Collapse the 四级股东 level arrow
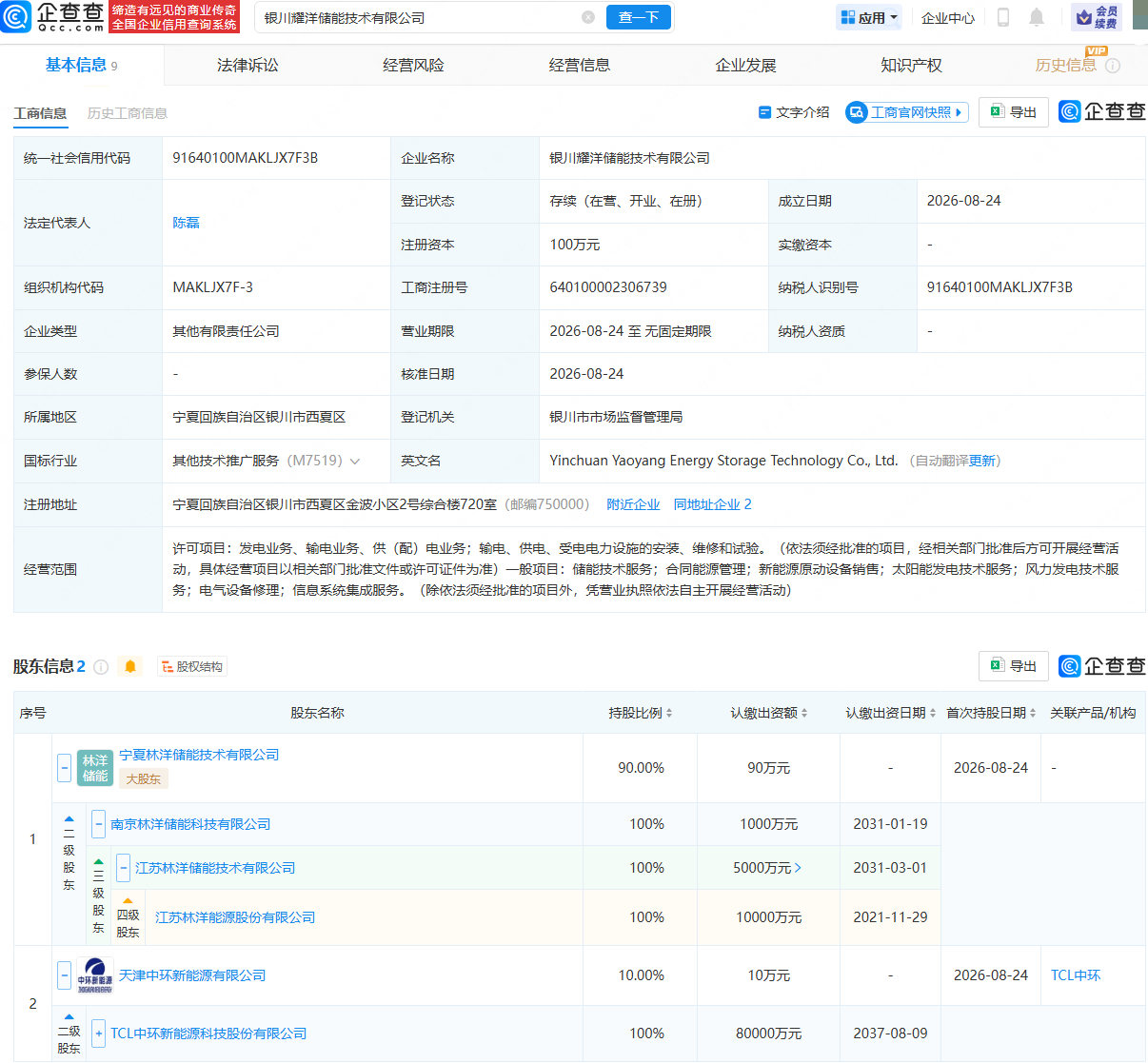 [128, 900]
